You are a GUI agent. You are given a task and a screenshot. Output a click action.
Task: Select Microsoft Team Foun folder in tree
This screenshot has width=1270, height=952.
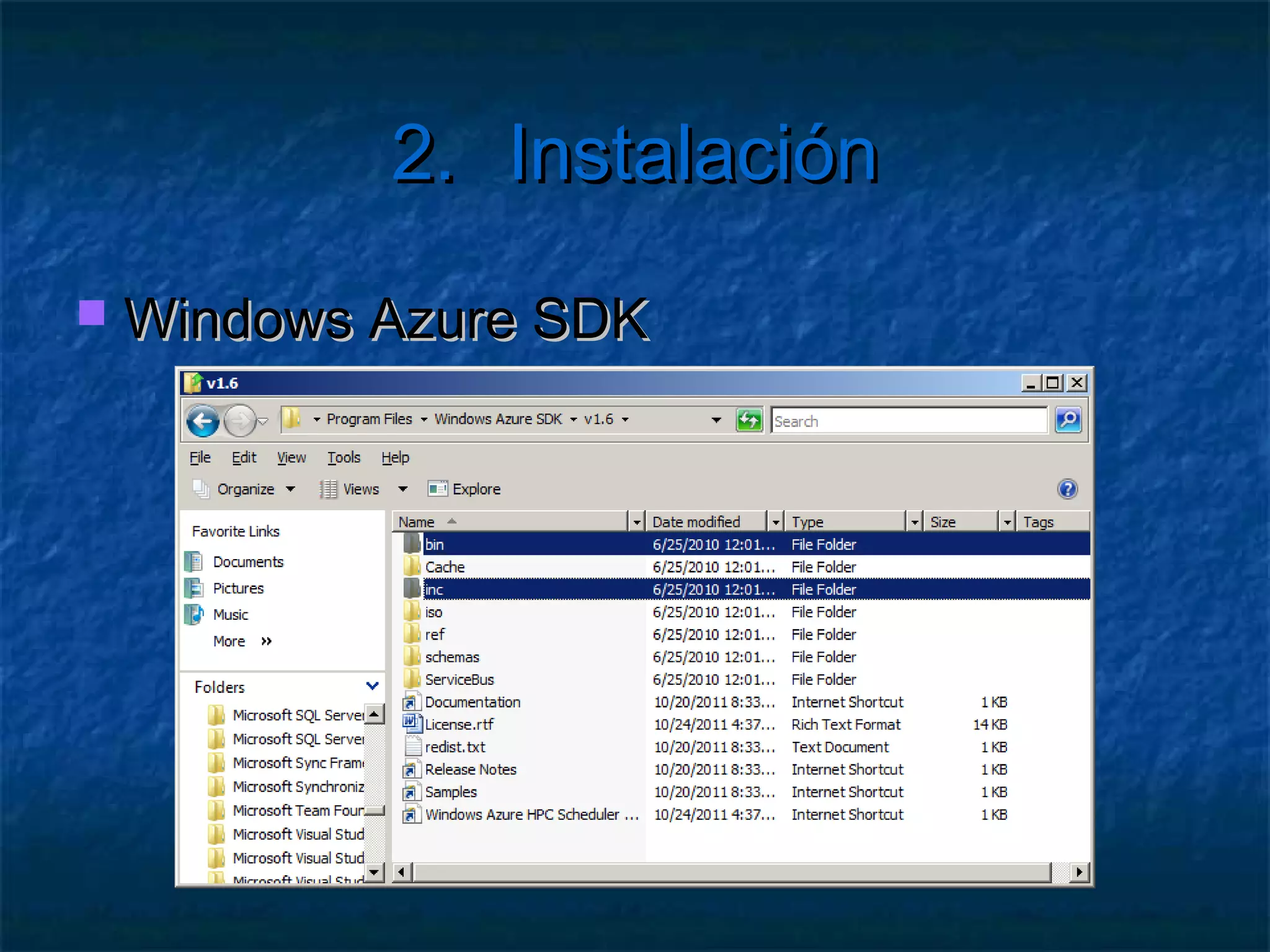(286, 810)
